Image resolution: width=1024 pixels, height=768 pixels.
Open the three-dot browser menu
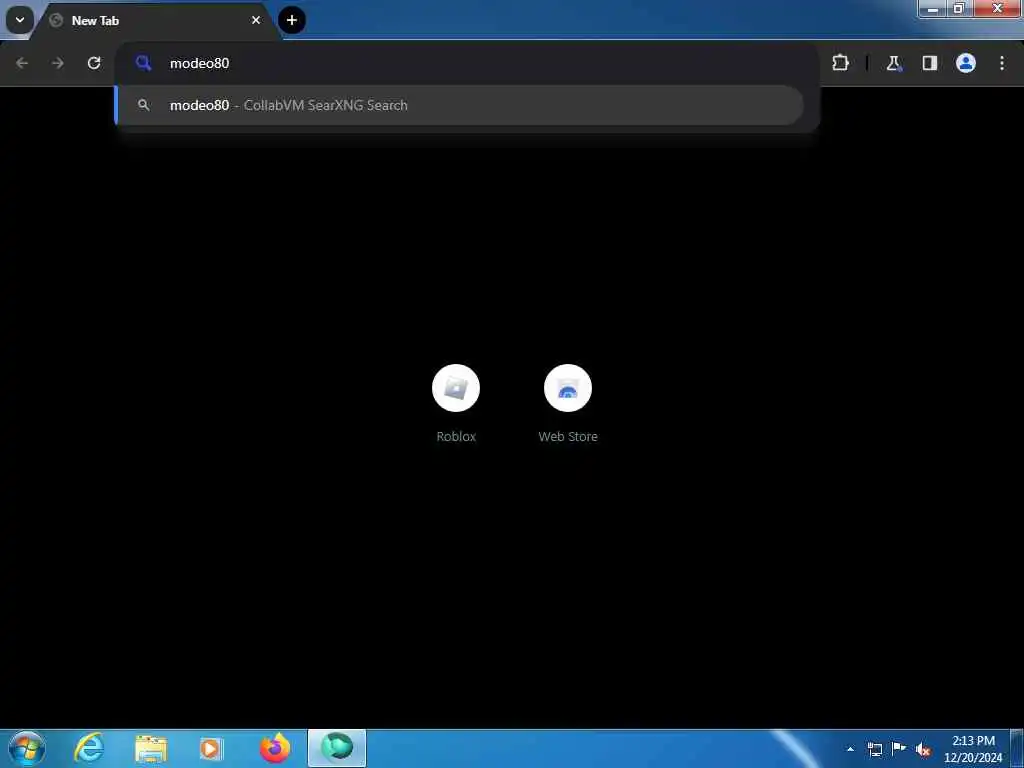click(x=1002, y=63)
